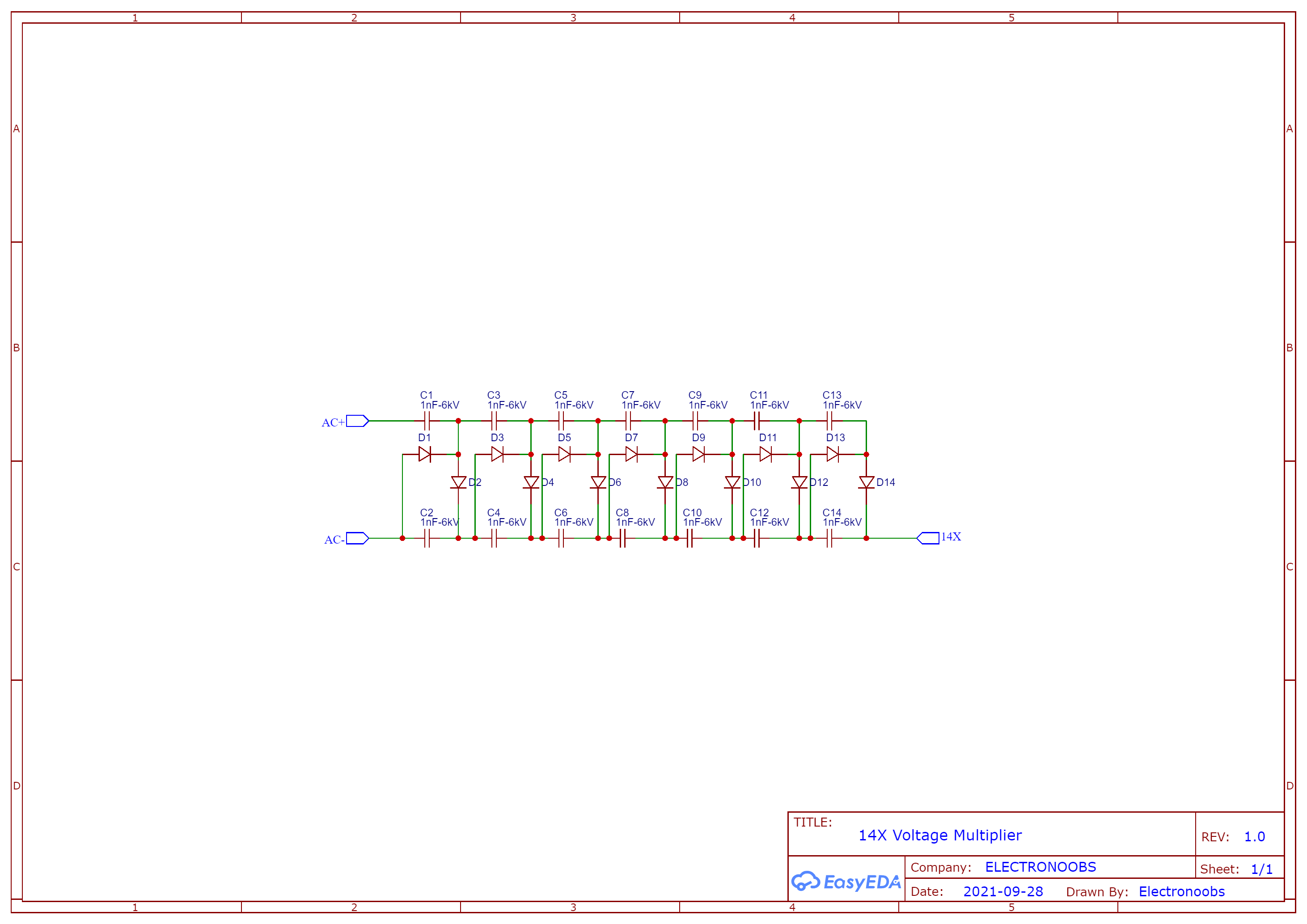This screenshot has height=924, width=1307.
Task: Click the company name ELECTRONOOBS
Action: 1041,867
